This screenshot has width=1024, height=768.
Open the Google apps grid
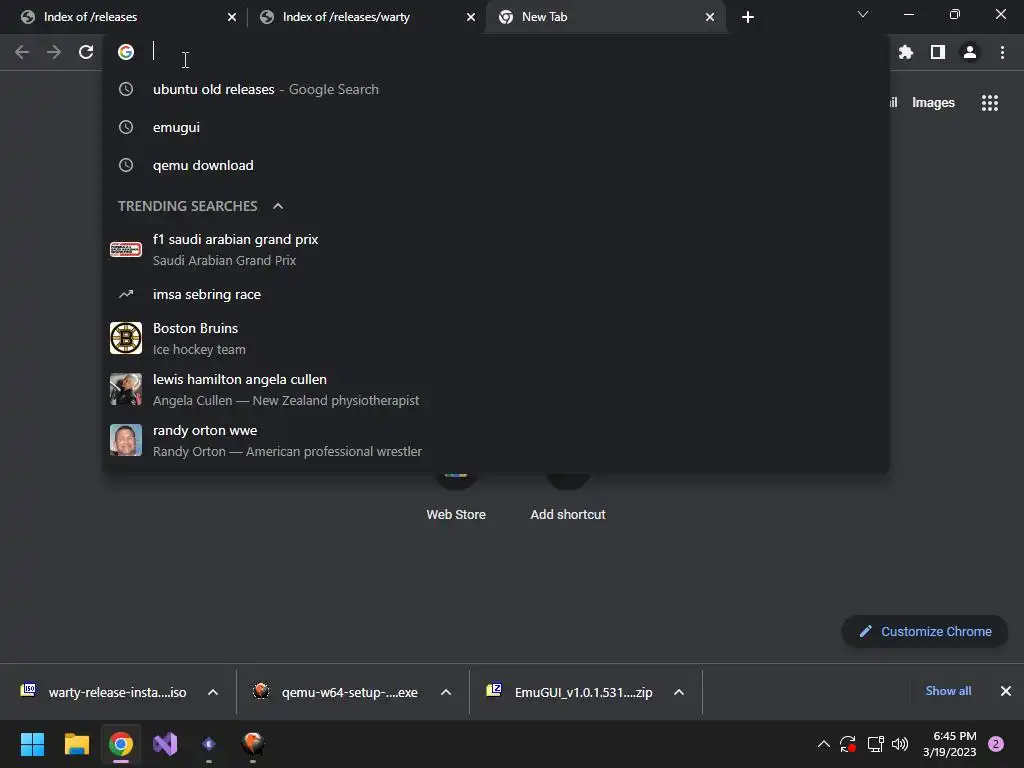click(989, 103)
